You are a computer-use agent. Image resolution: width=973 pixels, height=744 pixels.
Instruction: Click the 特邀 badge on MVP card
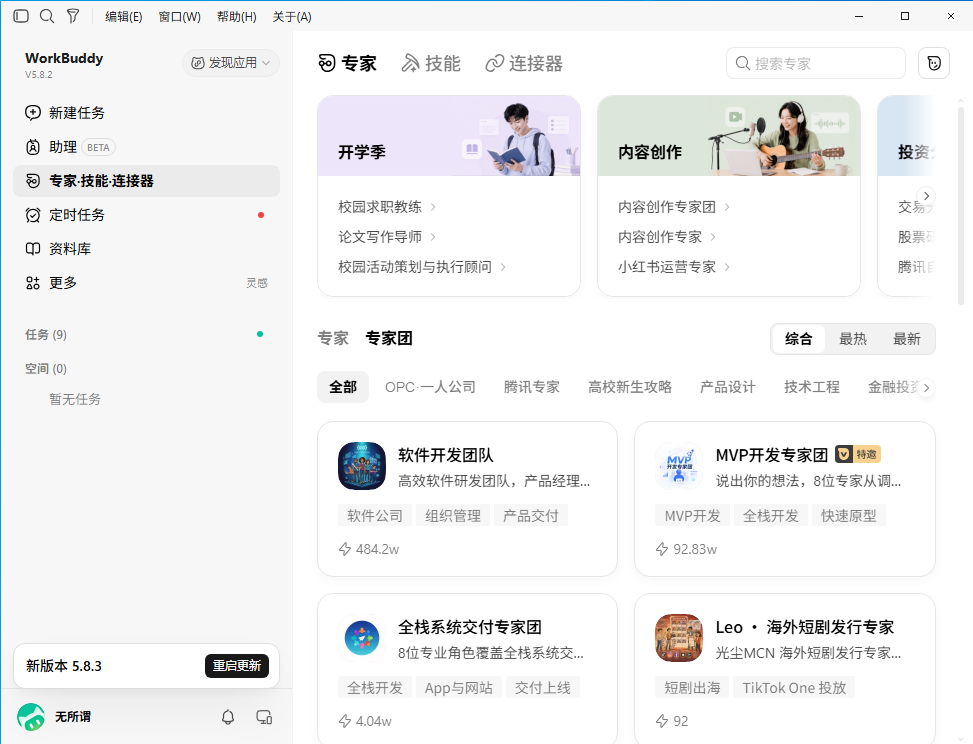point(858,454)
